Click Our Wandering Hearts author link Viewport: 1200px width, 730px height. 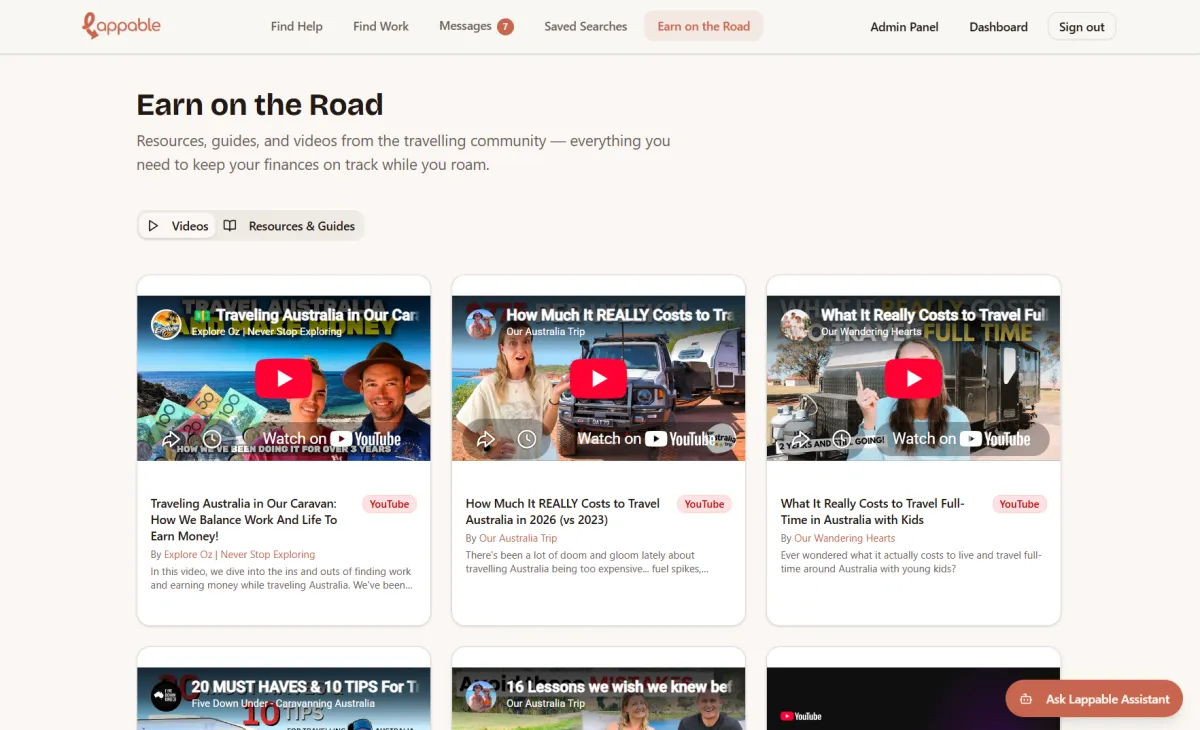[845, 538]
